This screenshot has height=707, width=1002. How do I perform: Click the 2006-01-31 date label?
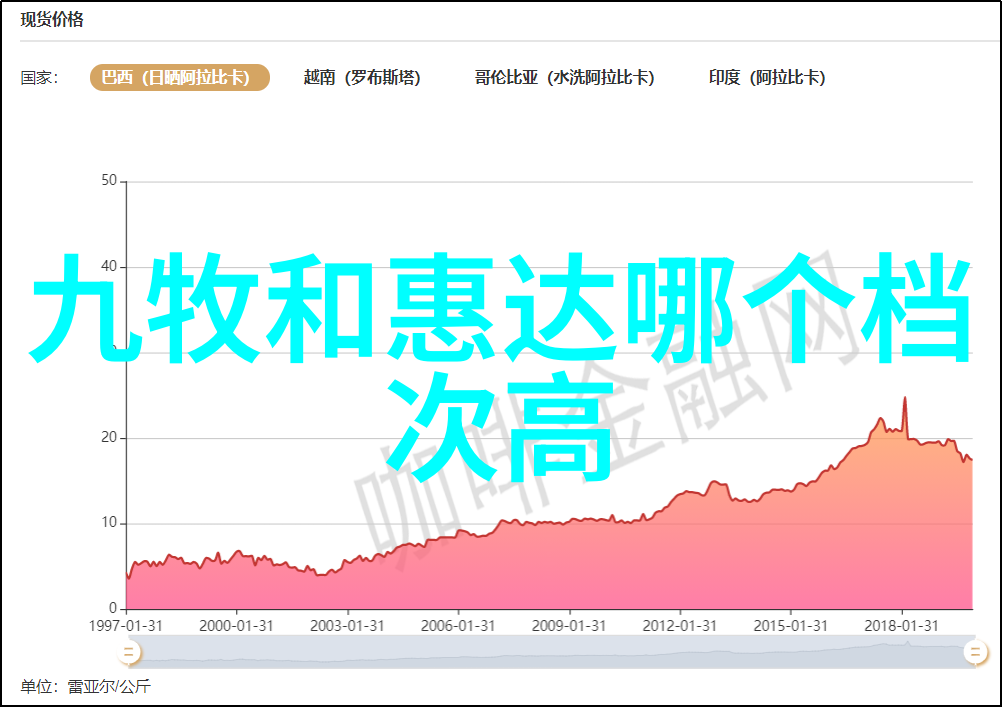tap(458, 625)
